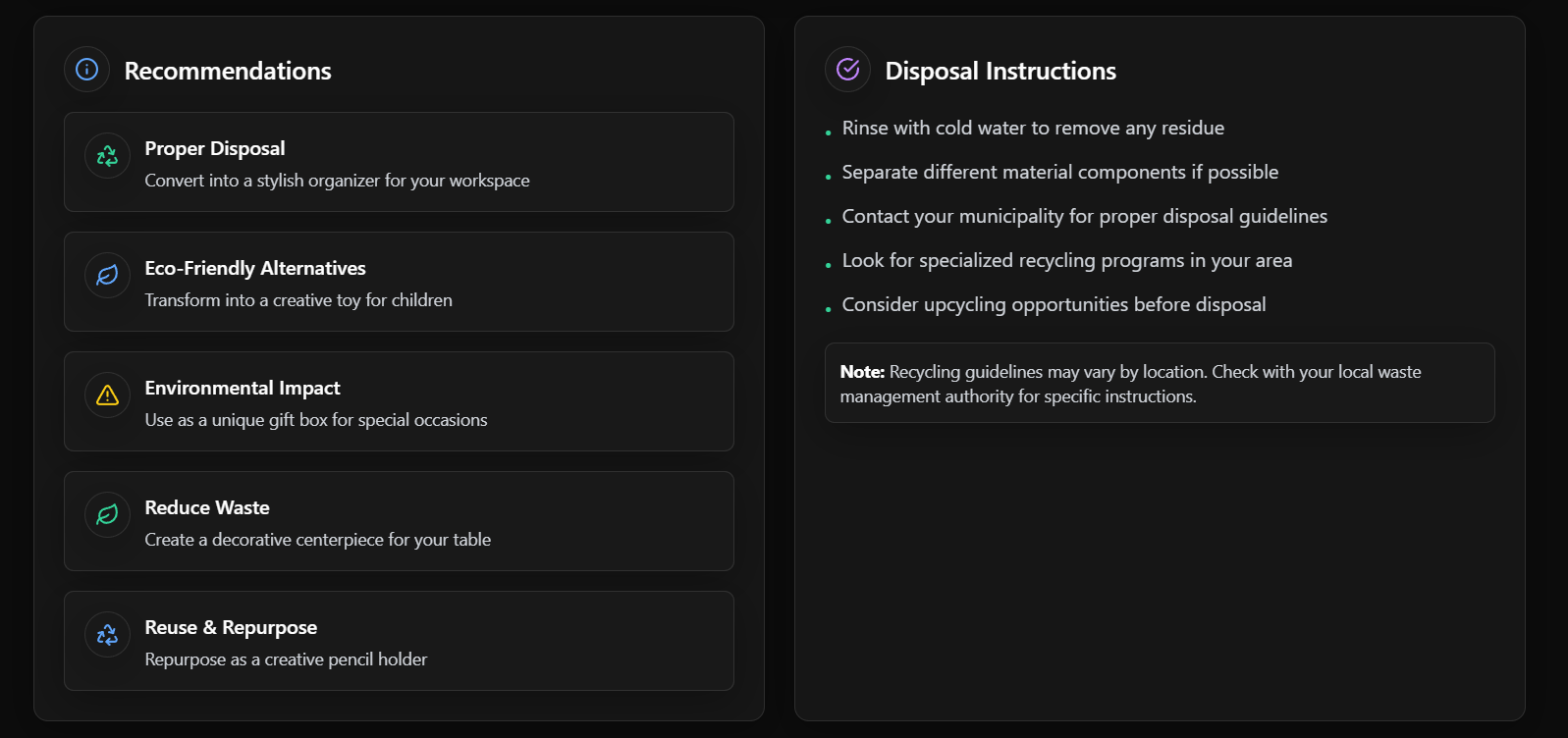Select the 'specialized recycling programs' instruction
The image size is (1568, 738).
click(1067, 260)
